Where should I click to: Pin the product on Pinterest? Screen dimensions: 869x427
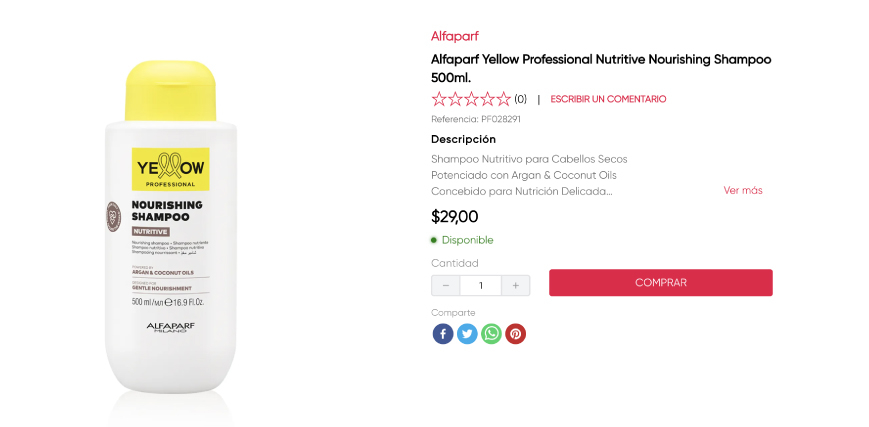pos(515,334)
